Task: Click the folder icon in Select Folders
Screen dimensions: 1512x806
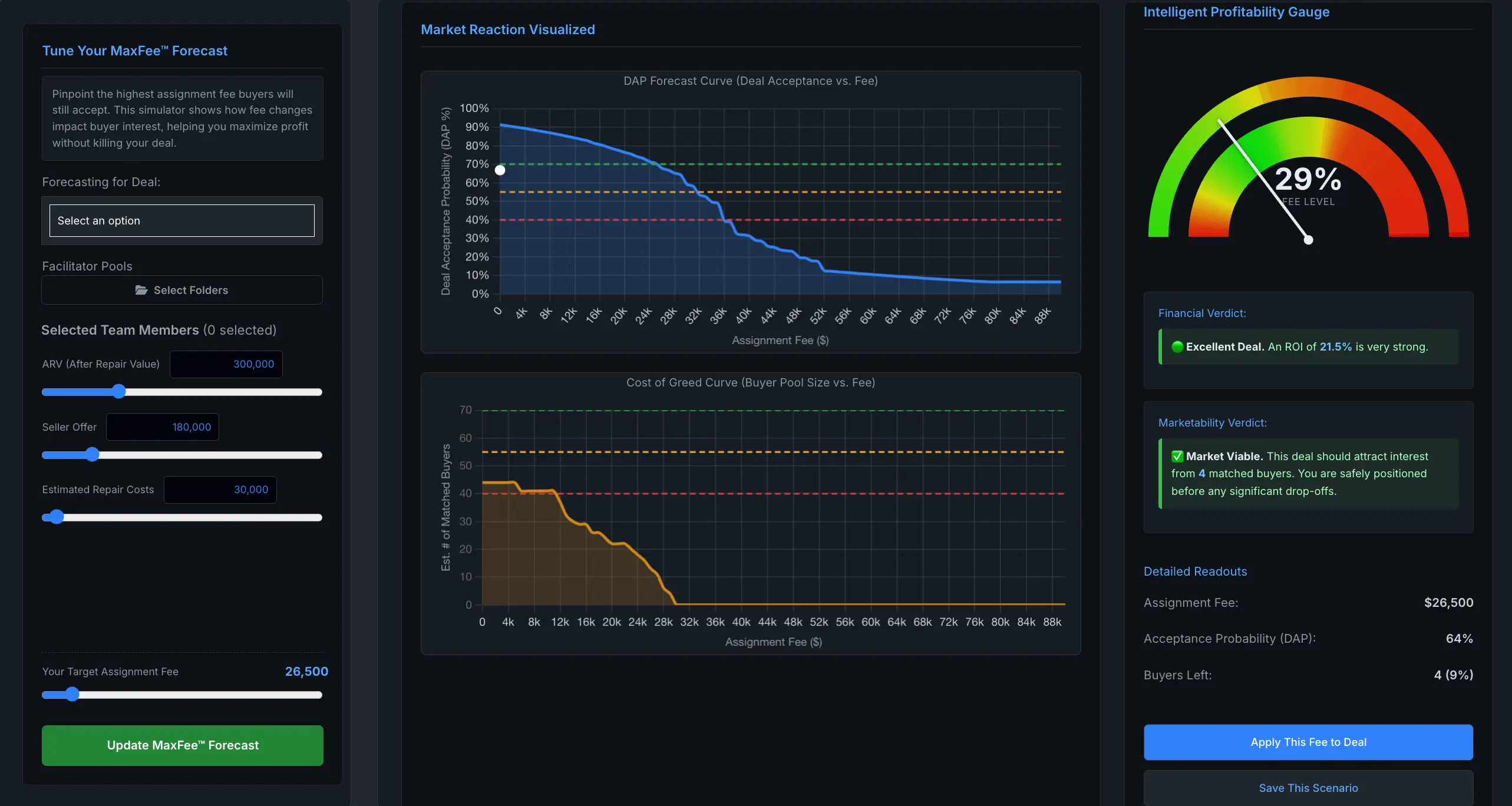Action: click(141, 290)
